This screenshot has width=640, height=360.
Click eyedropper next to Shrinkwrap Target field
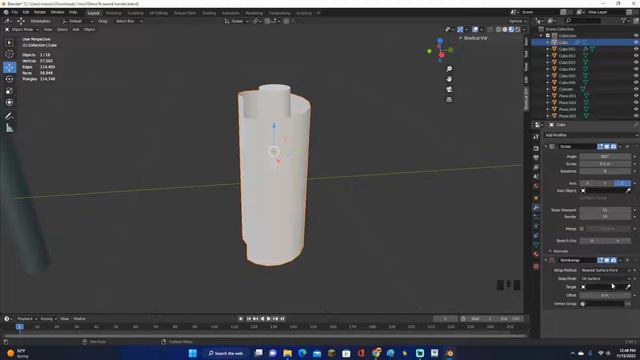pos(628,287)
